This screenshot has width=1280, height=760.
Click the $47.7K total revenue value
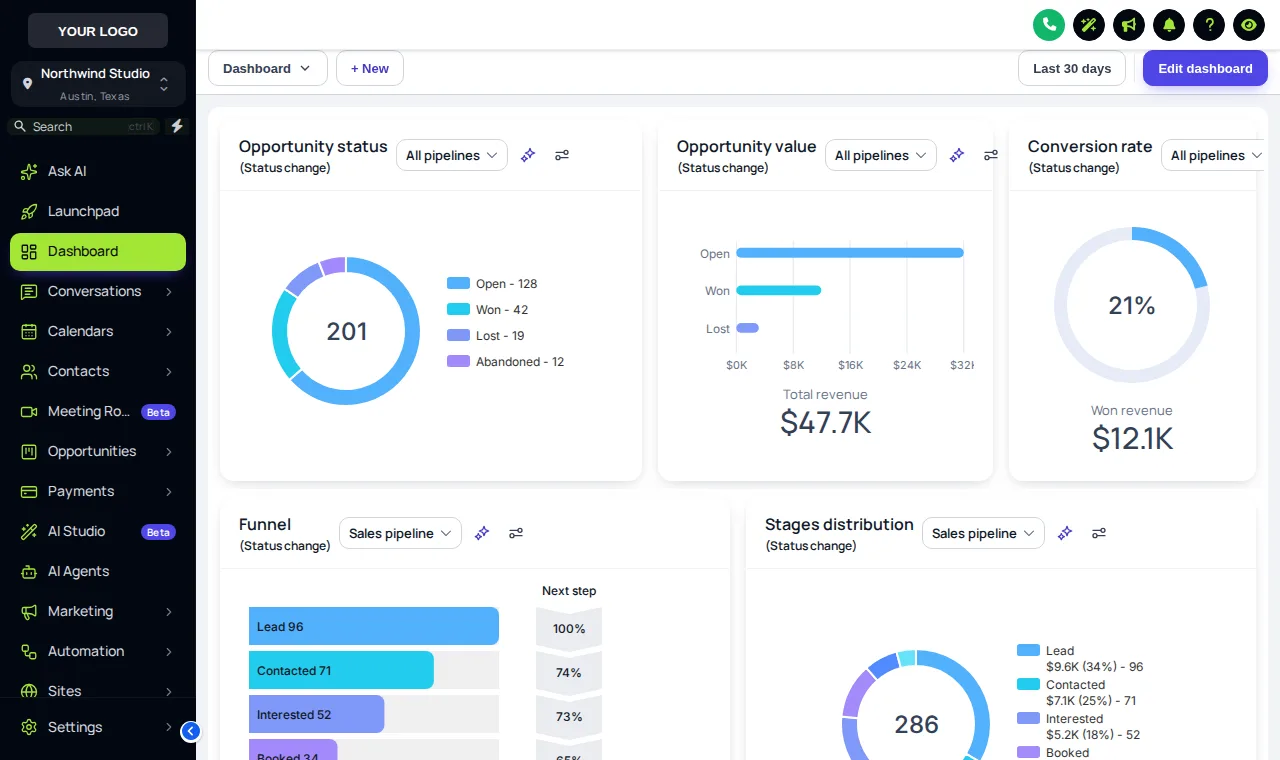coord(826,422)
